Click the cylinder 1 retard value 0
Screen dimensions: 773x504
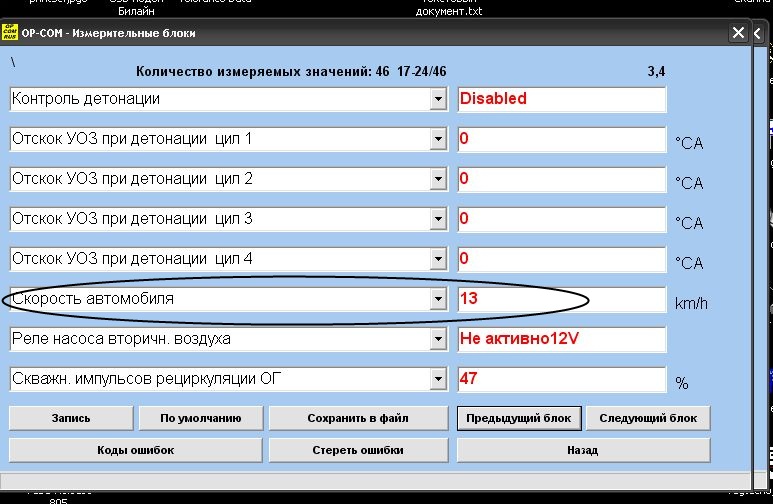[562, 139]
